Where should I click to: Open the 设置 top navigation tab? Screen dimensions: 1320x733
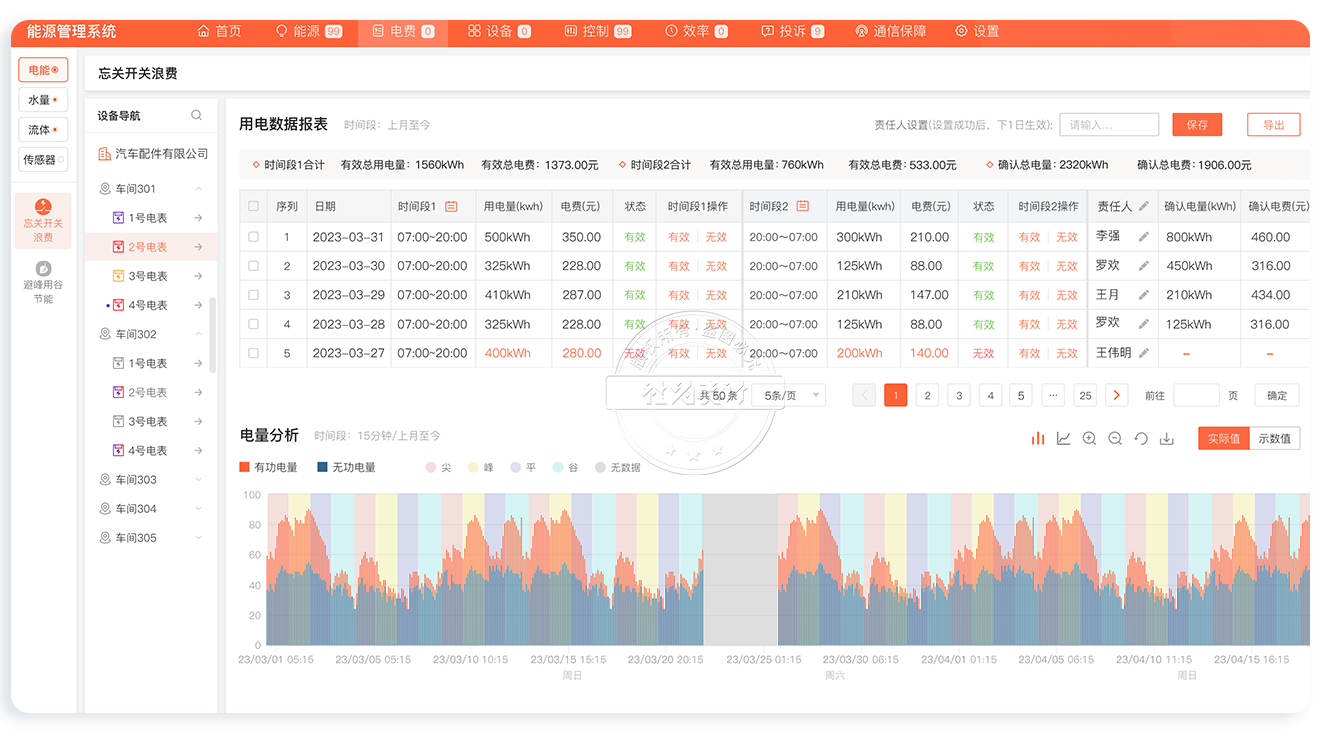[977, 31]
